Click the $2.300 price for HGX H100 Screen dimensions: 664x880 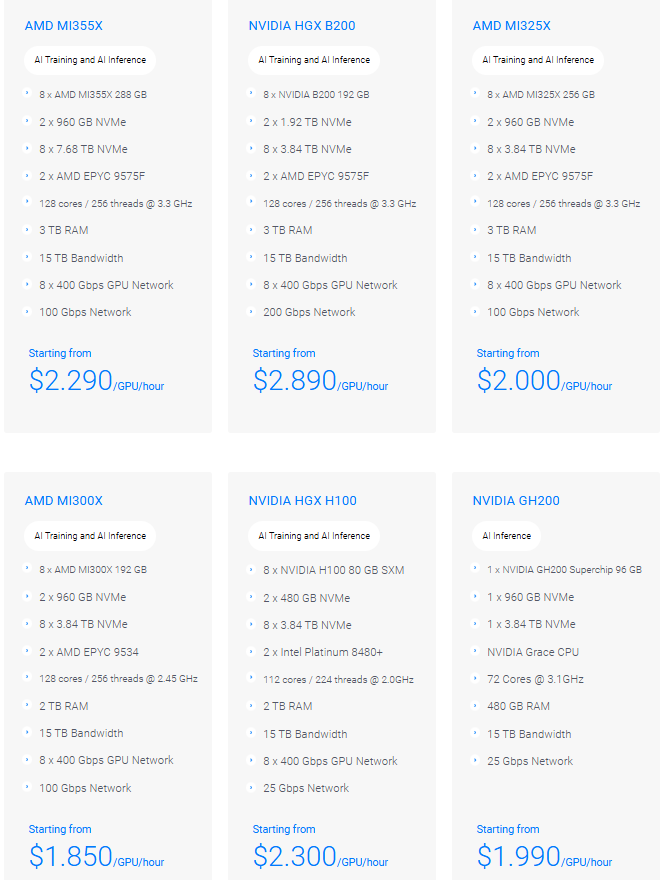(294, 857)
